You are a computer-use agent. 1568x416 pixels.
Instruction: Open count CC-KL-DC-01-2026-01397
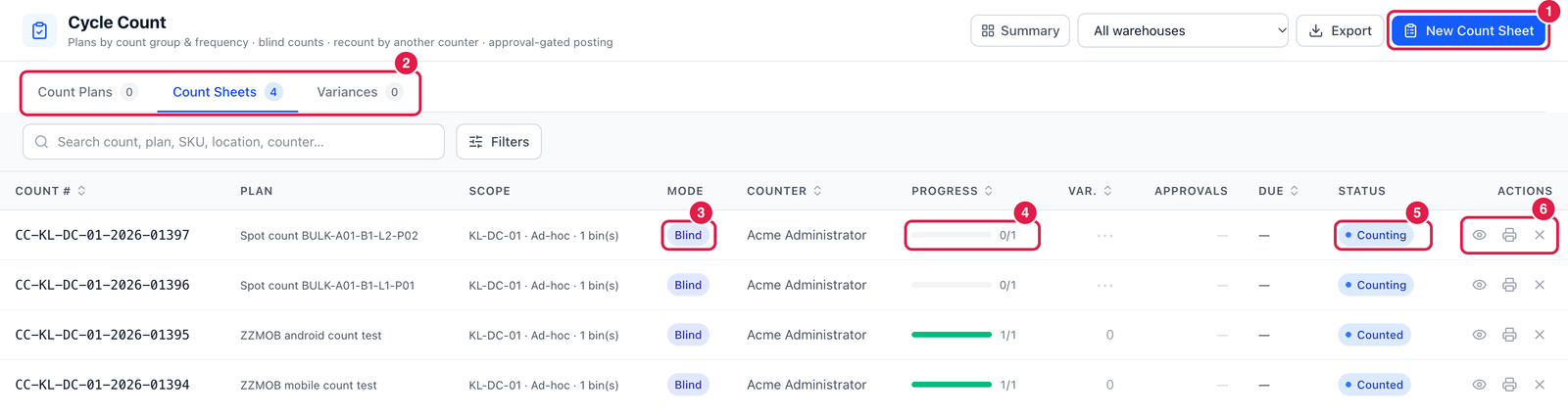102,235
